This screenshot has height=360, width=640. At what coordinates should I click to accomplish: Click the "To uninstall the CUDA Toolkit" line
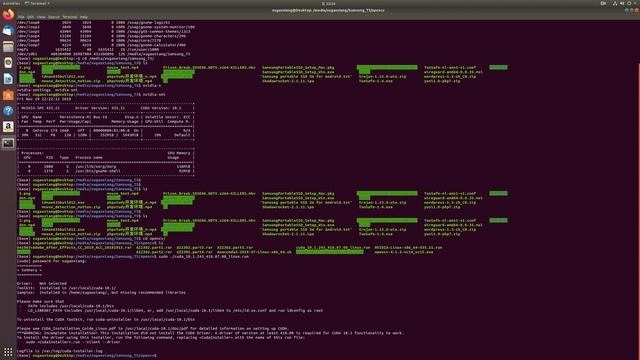pos(106,319)
